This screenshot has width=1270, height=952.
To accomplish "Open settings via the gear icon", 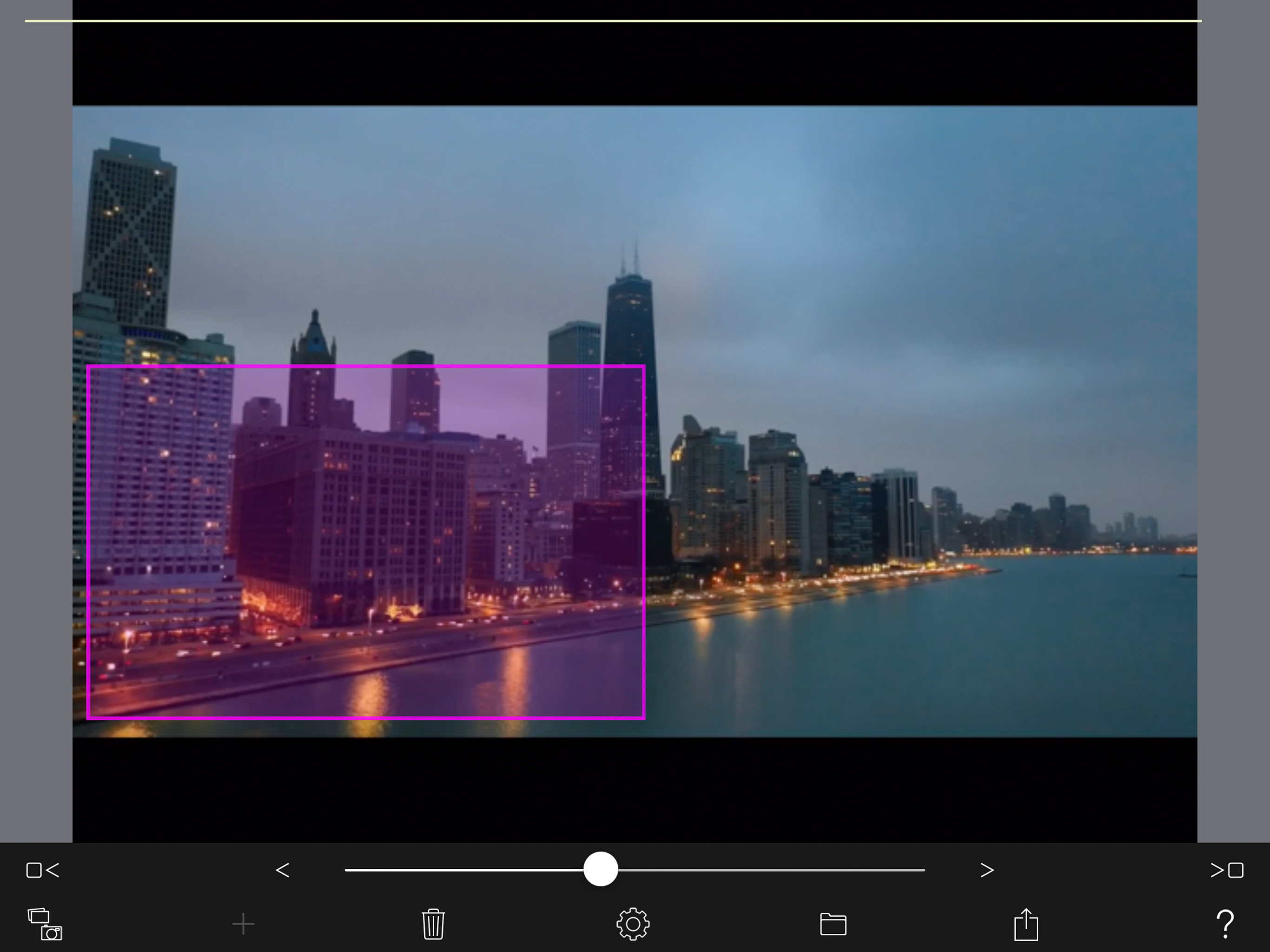I will coord(633,924).
